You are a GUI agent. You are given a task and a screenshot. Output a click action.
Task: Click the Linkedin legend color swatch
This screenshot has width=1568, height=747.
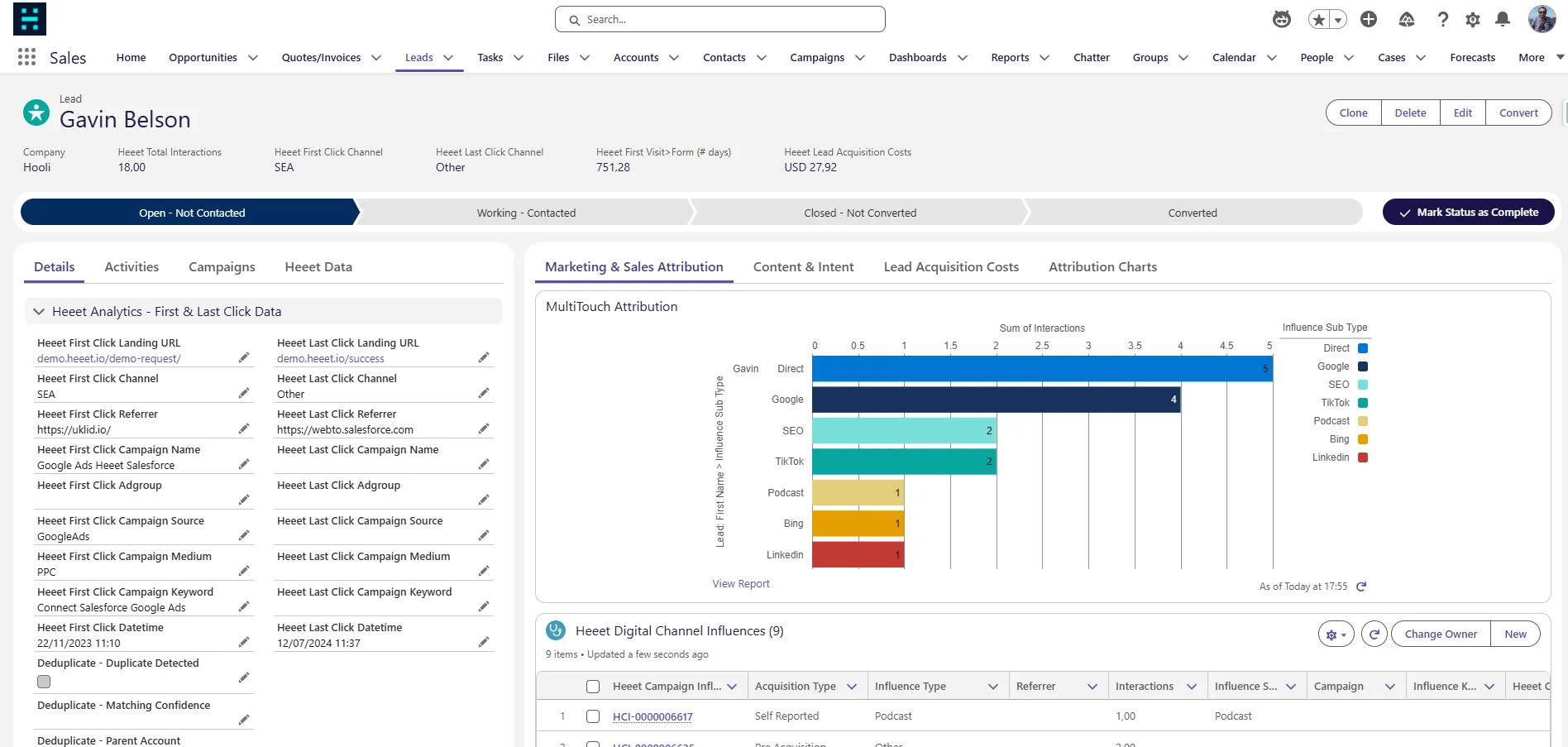click(1363, 457)
